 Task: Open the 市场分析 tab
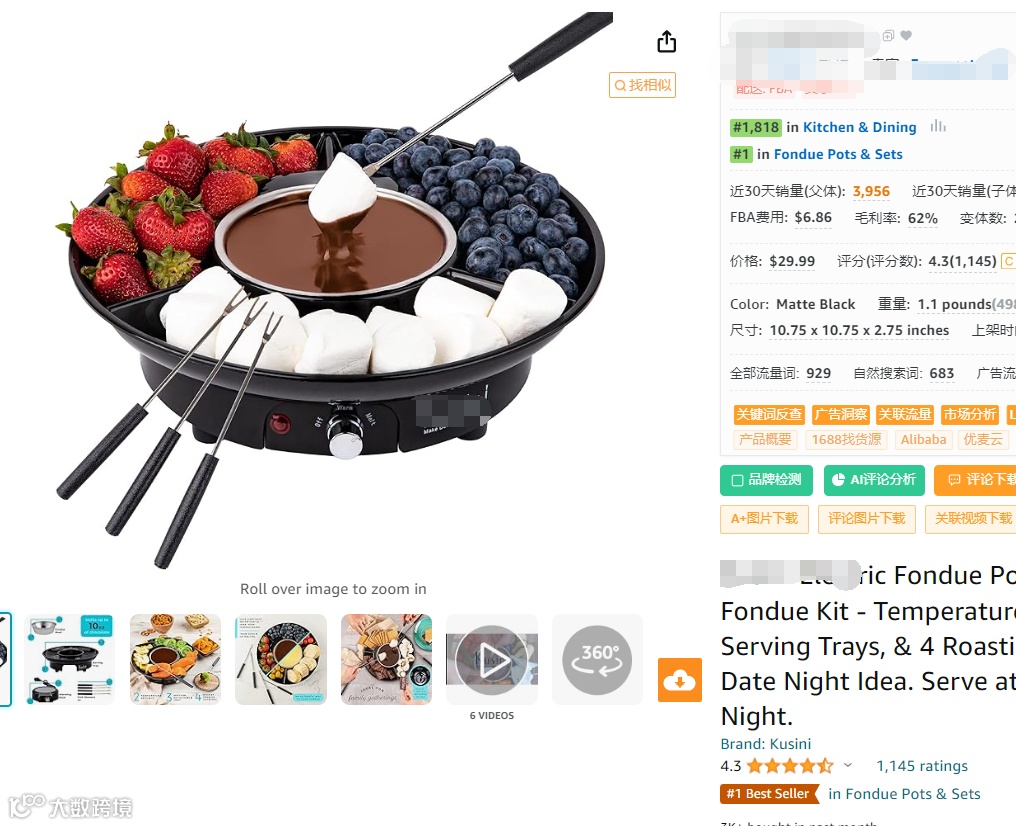click(969, 415)
